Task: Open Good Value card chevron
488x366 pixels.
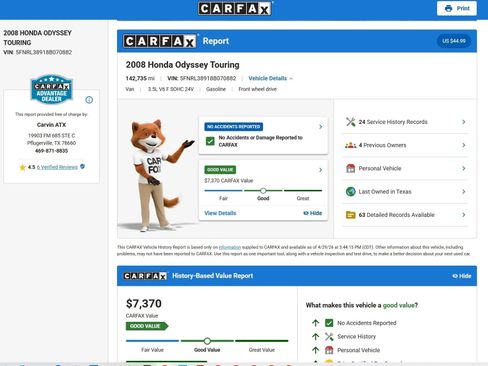Action: pos(320,170)
